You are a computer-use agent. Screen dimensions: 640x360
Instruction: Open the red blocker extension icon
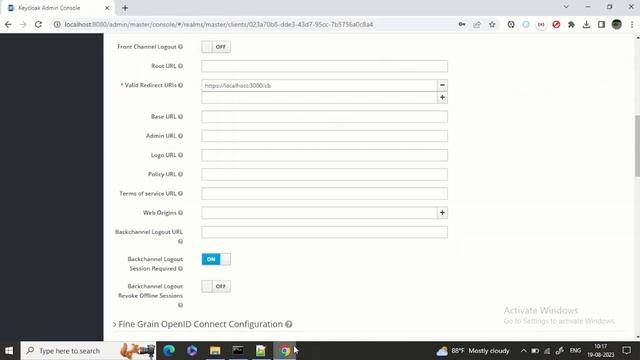coord(556,24)
